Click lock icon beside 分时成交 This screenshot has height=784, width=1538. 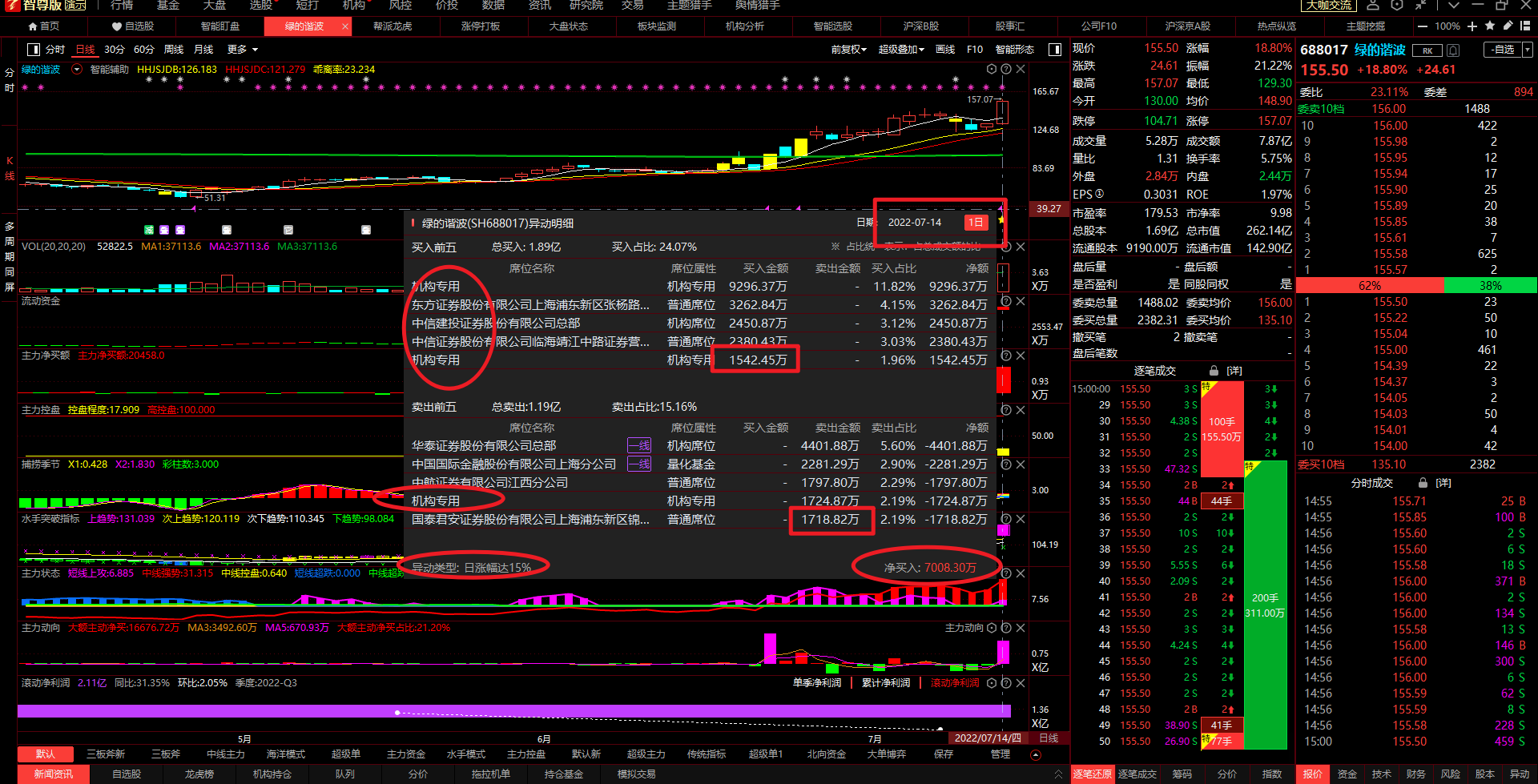click(1423, 483)
